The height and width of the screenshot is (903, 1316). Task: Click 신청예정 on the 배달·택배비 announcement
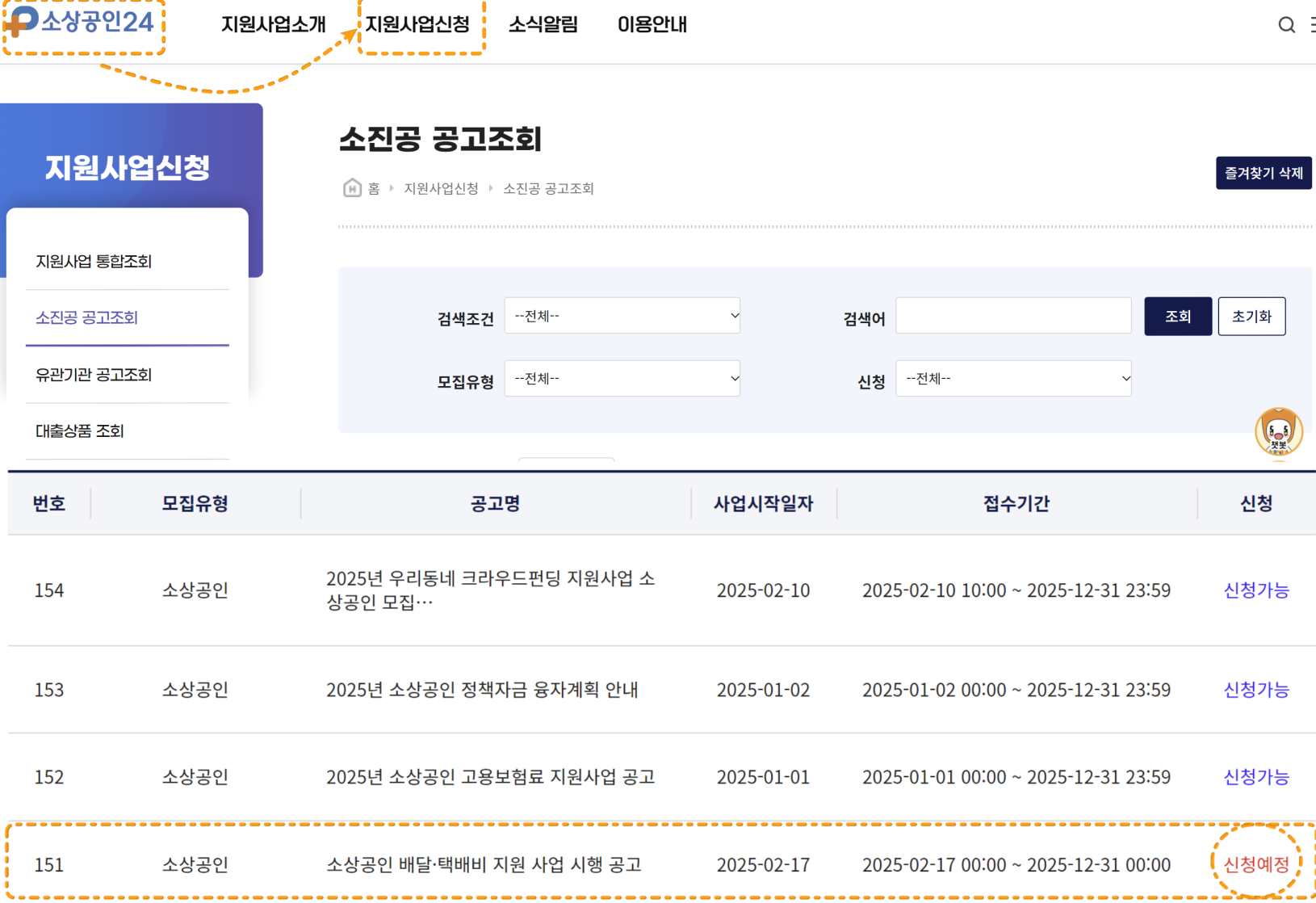click(1257, 863)
